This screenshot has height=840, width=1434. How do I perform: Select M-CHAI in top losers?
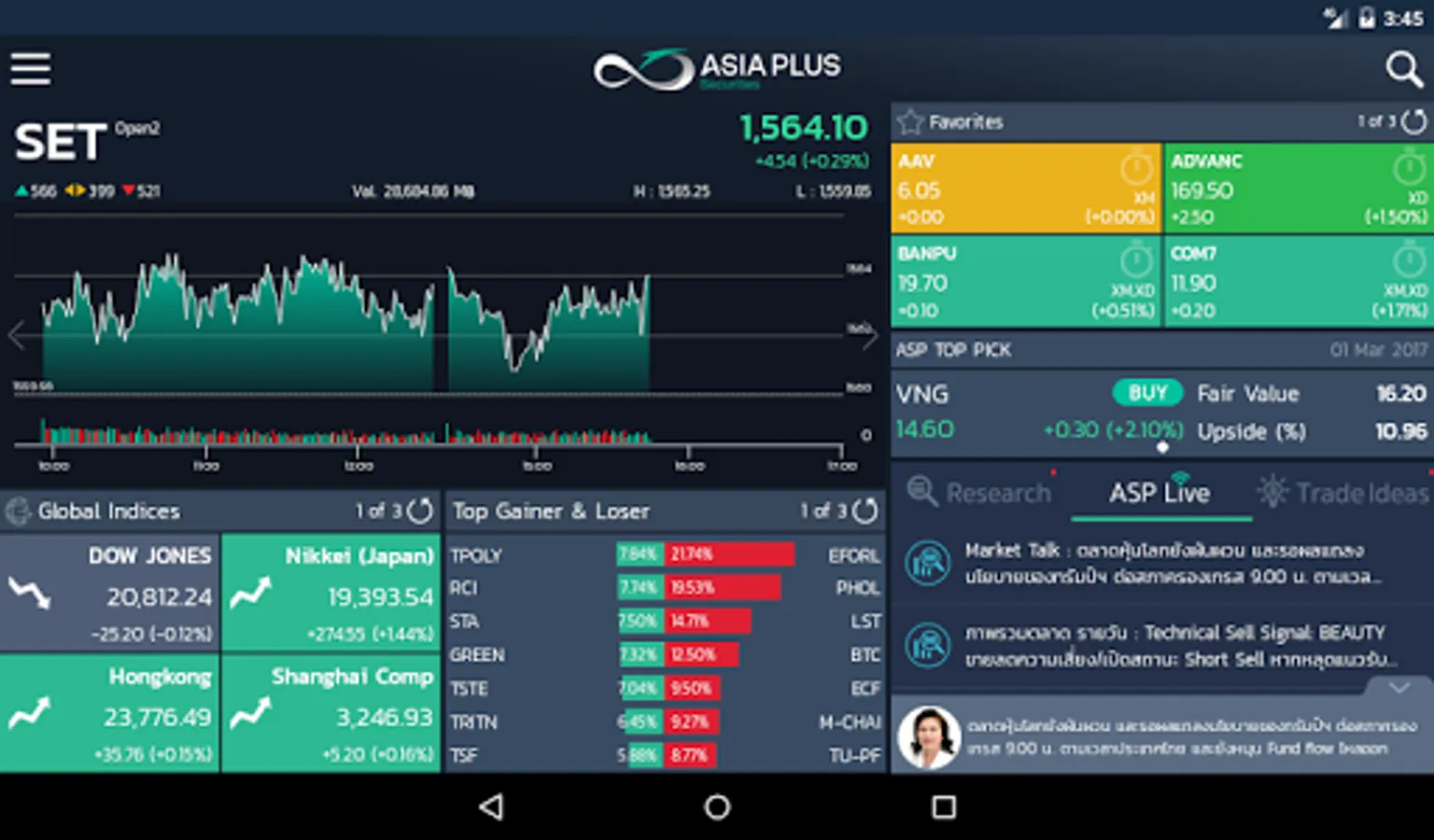[850, 722]
